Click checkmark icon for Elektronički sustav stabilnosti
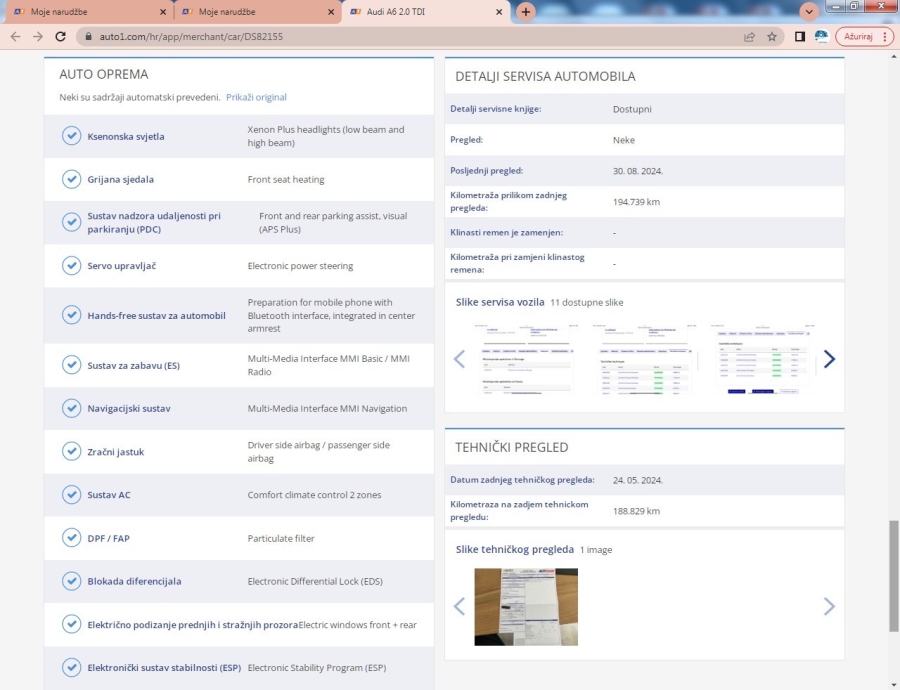900x690 pixels. 71,667
